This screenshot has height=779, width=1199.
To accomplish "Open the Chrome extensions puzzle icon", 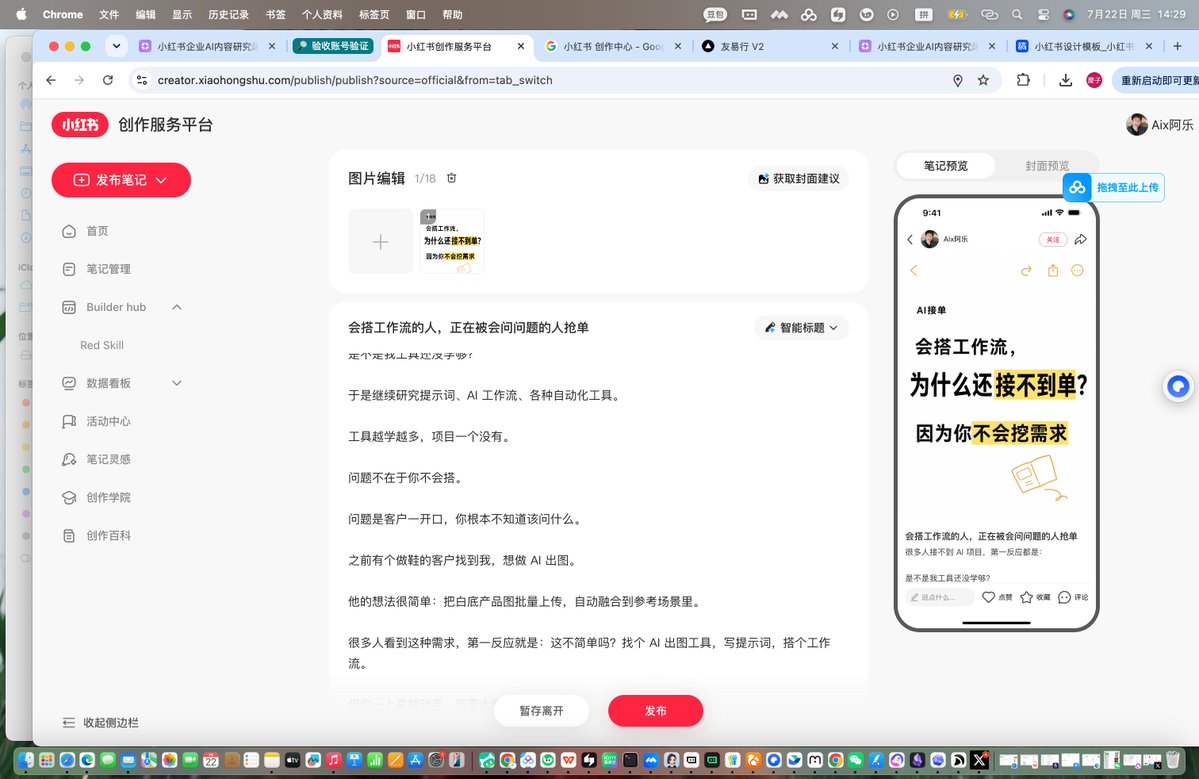I will (x=1023, y=80).
